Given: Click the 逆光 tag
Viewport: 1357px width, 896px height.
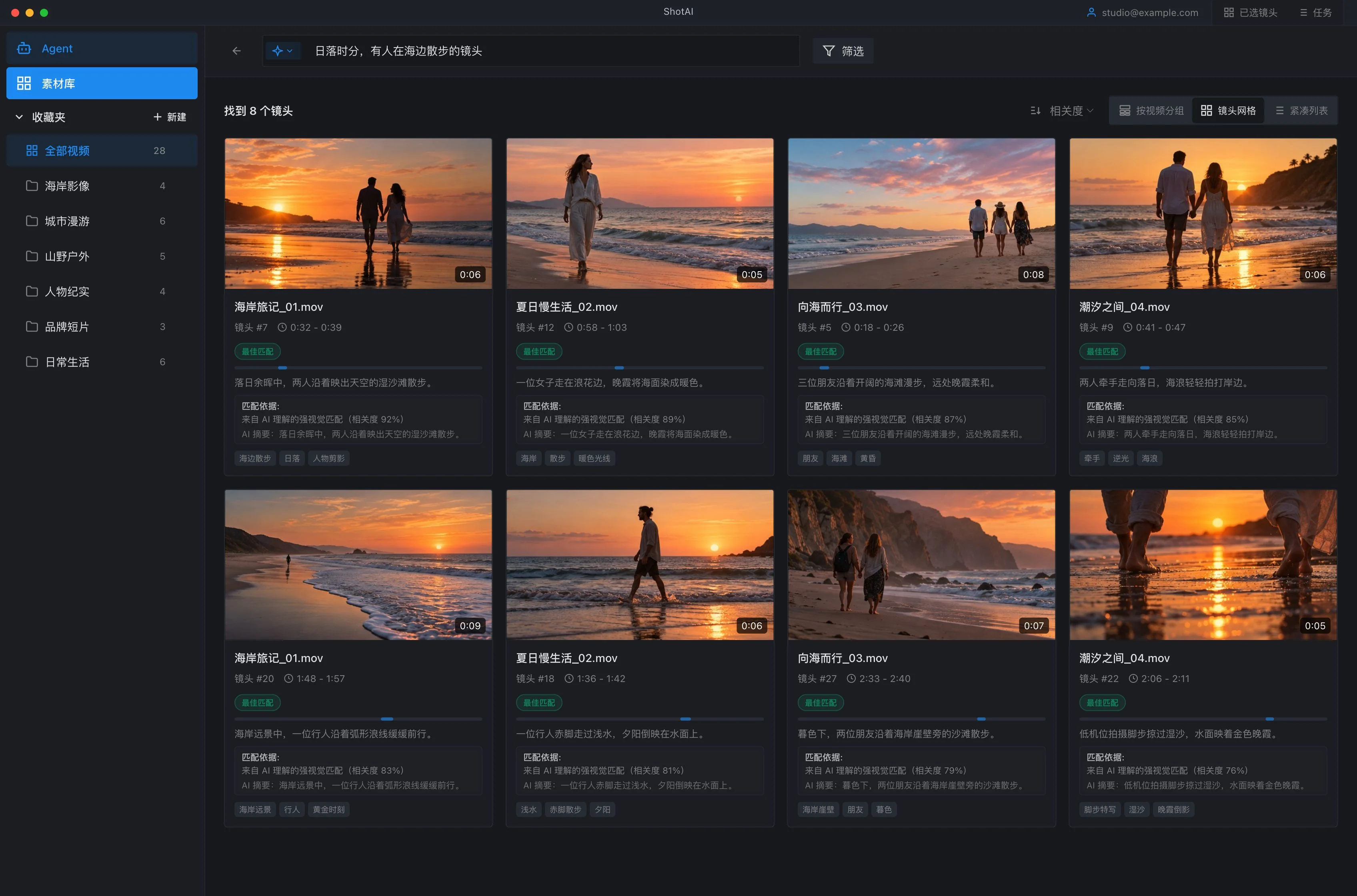Looking at the screenshot, I should point(1121,458).
